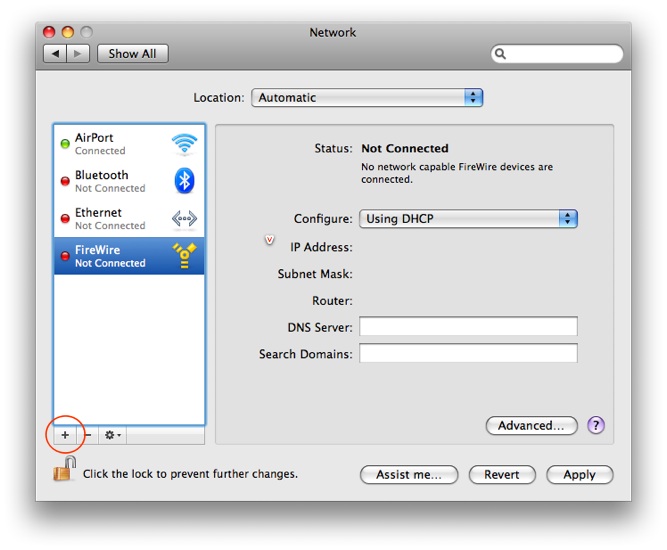667x550 pixels.
Task: Select the AirPort Connected service
Action: [x=110, y=144]
